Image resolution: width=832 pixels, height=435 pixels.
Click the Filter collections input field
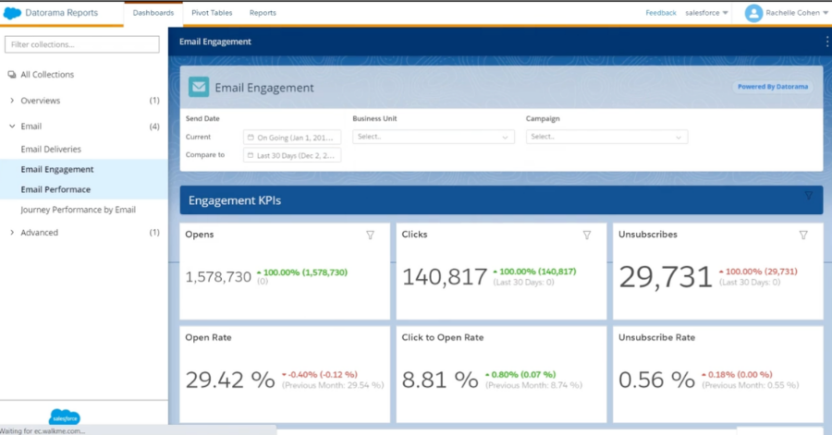(x=82, y=45)
